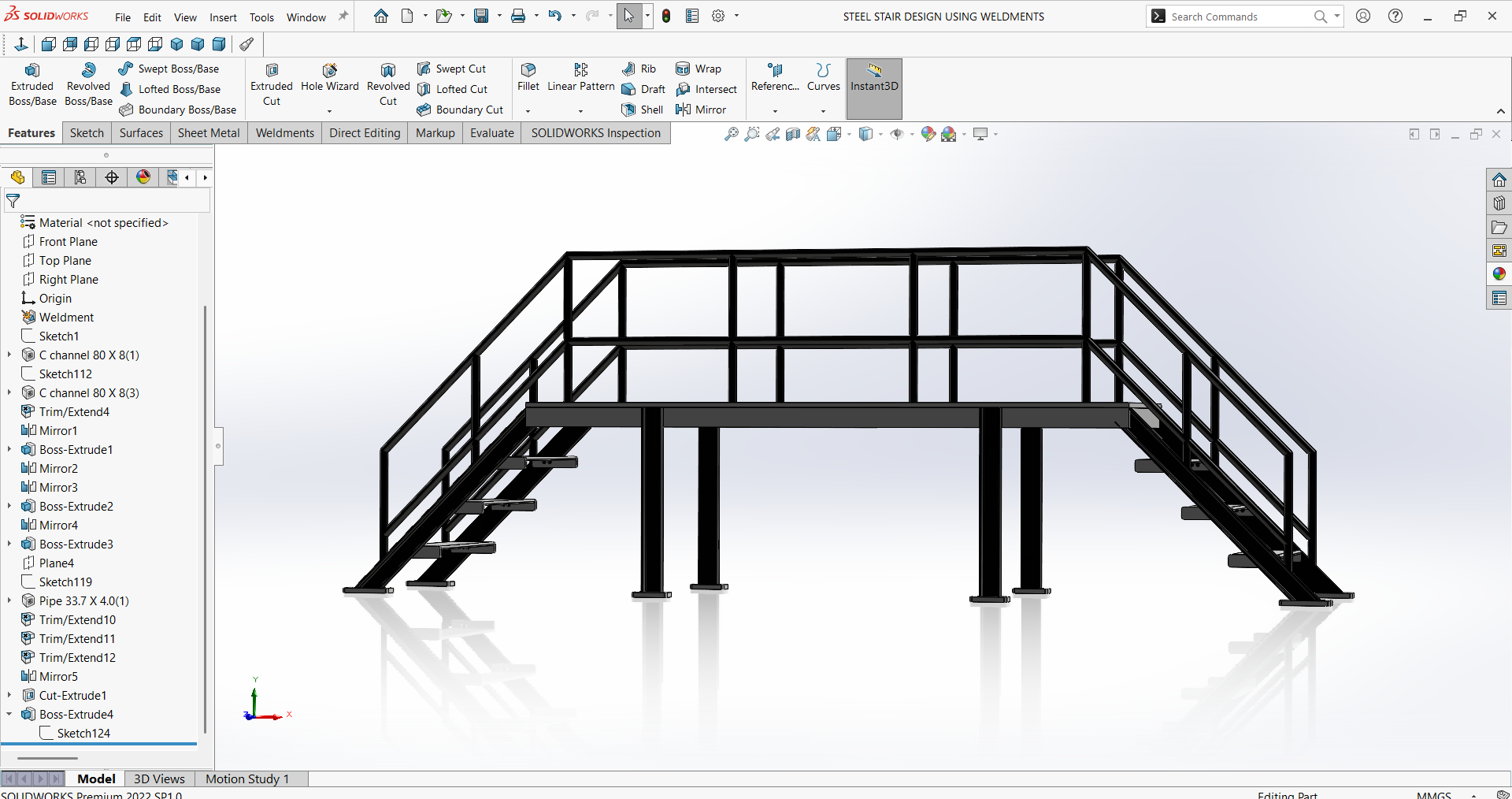The image size is (1512, 799).
Task: Open the Mirror feature tool
Action: [x=702, y=110]
